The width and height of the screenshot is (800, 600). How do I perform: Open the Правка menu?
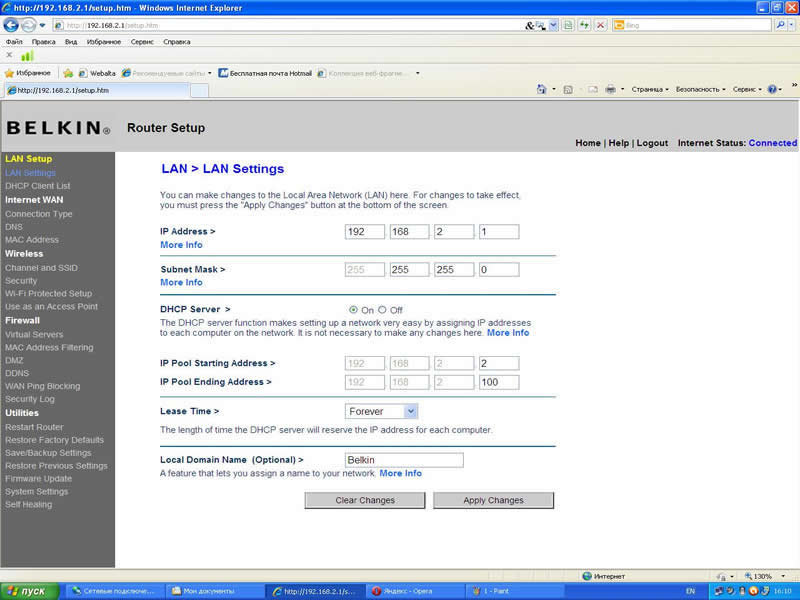pyautogui.click(x=43, y=42)
